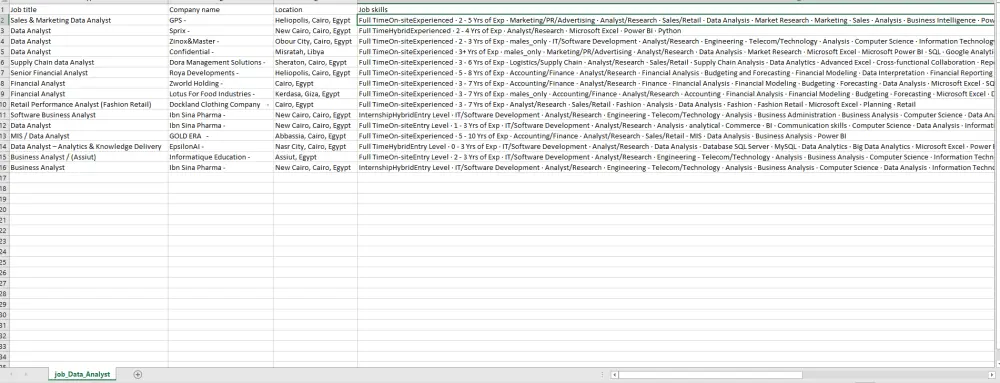
Task: Select 'Nasr City, Cairo, Egypt' location cell
Action: pyautogui.click(x=315, y=147)
